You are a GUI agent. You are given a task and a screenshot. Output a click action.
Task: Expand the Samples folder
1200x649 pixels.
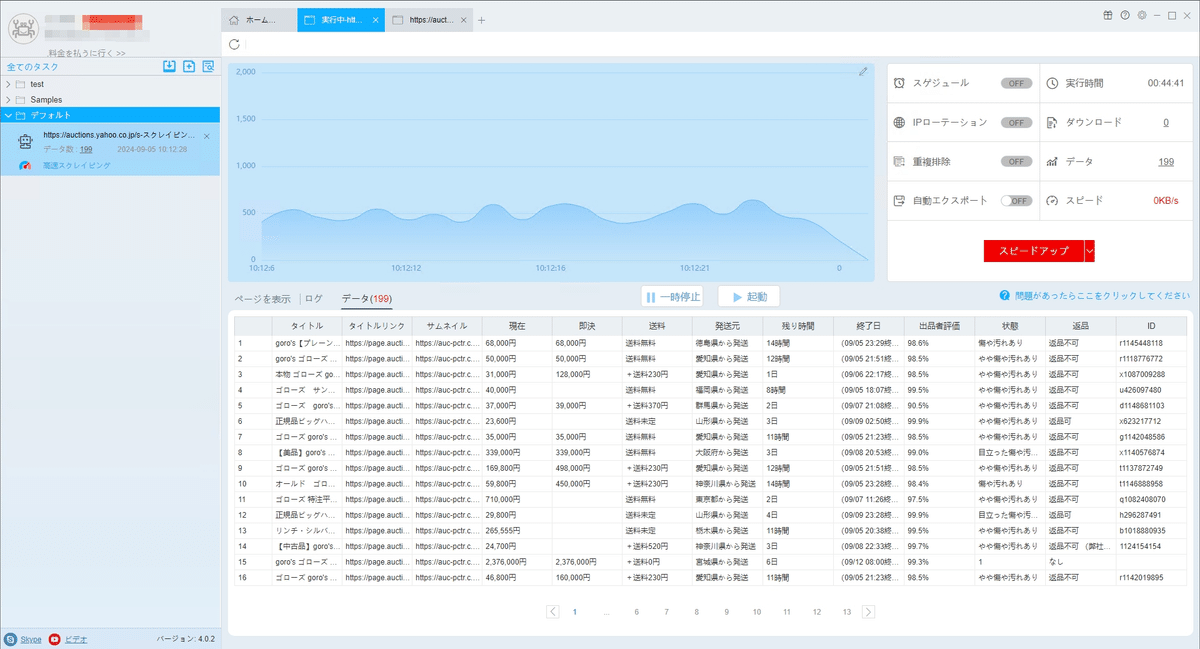[8, 100]
